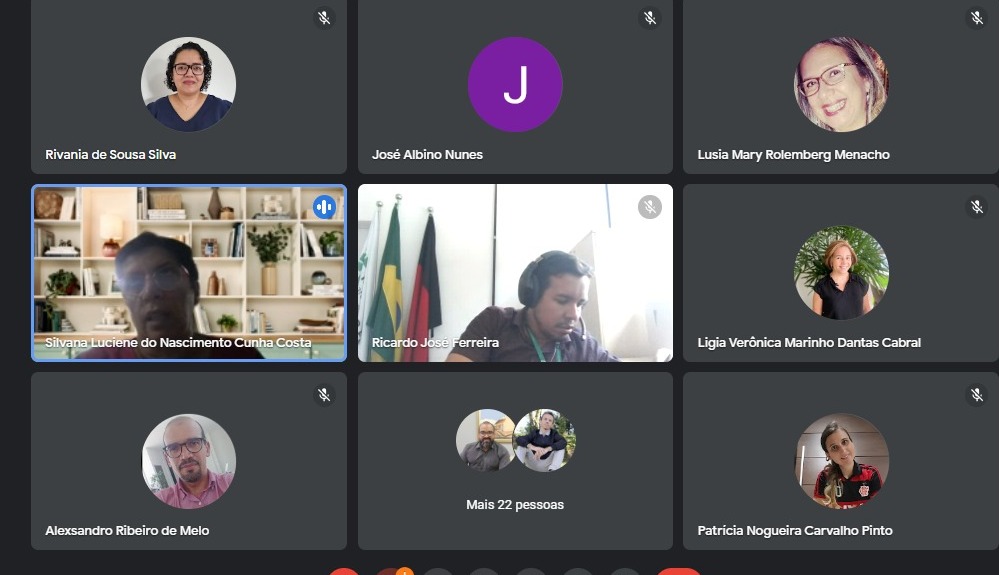Click muted microphone icon on Rivania's tile

324,18
